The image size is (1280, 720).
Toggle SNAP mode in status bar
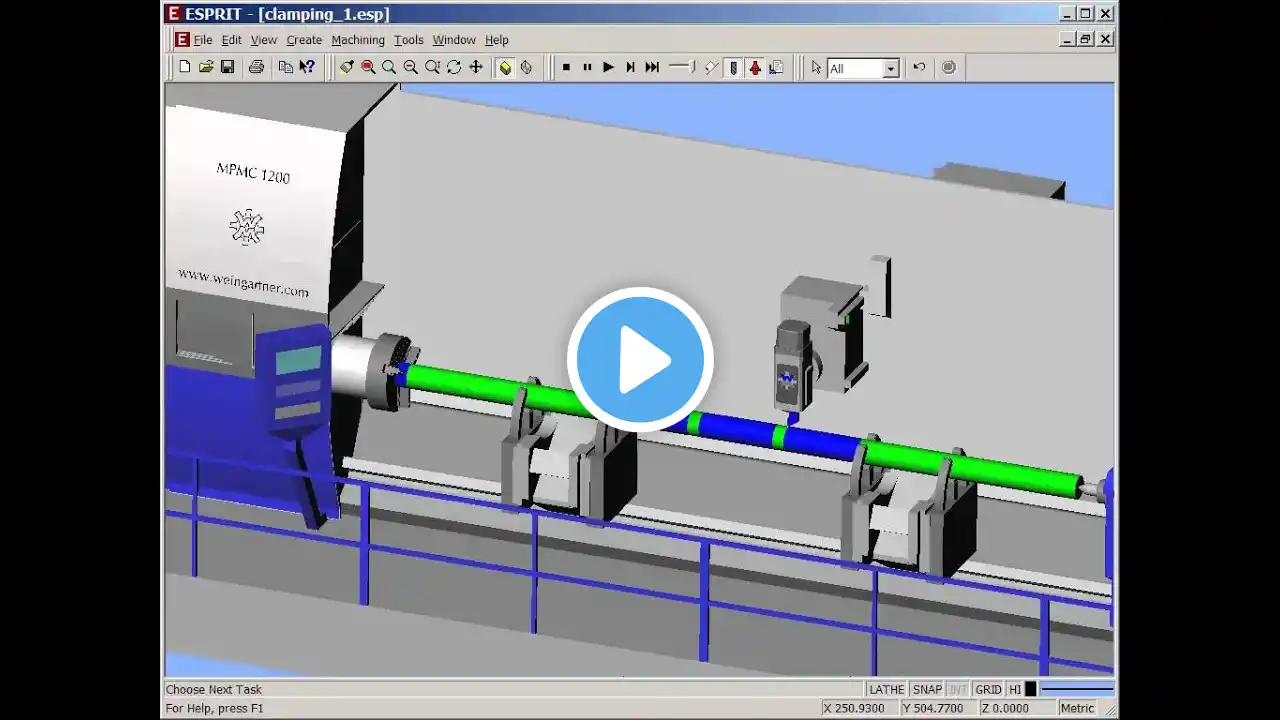927,689
